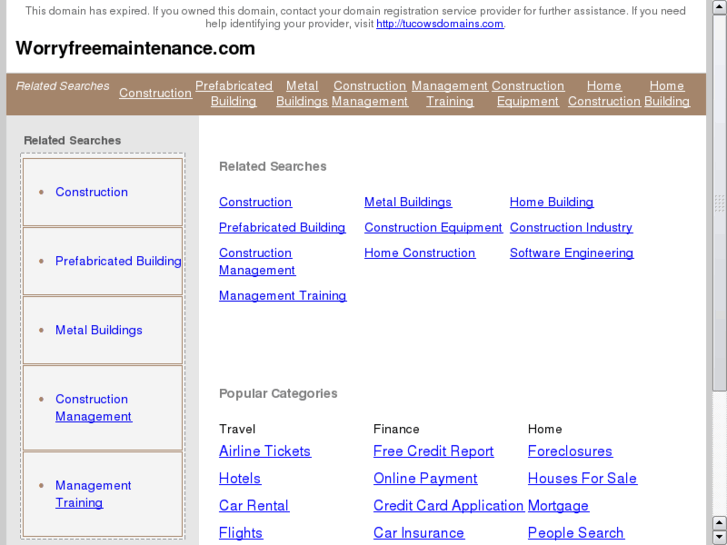
Task: Open the Airline Tickets link
Action: 265,451
